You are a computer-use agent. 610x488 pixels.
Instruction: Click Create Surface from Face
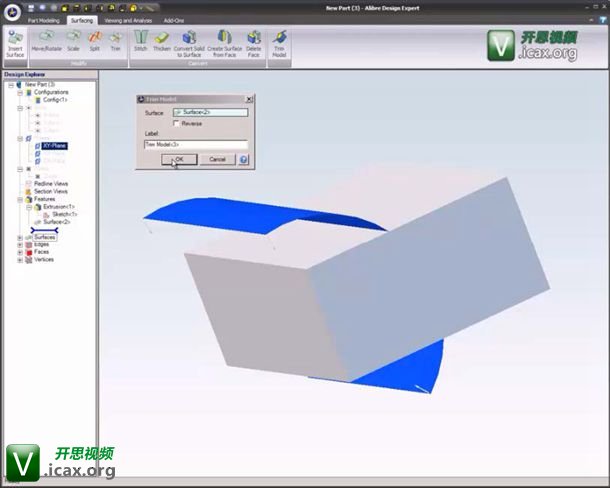click(224, 42)
